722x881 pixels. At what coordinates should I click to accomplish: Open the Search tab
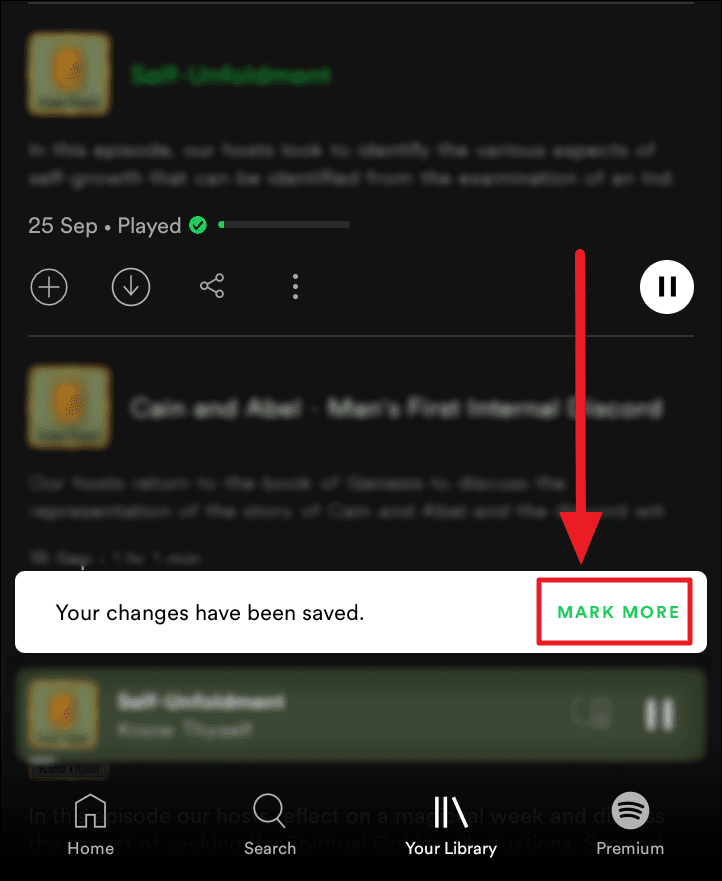[x=270, y=824]
